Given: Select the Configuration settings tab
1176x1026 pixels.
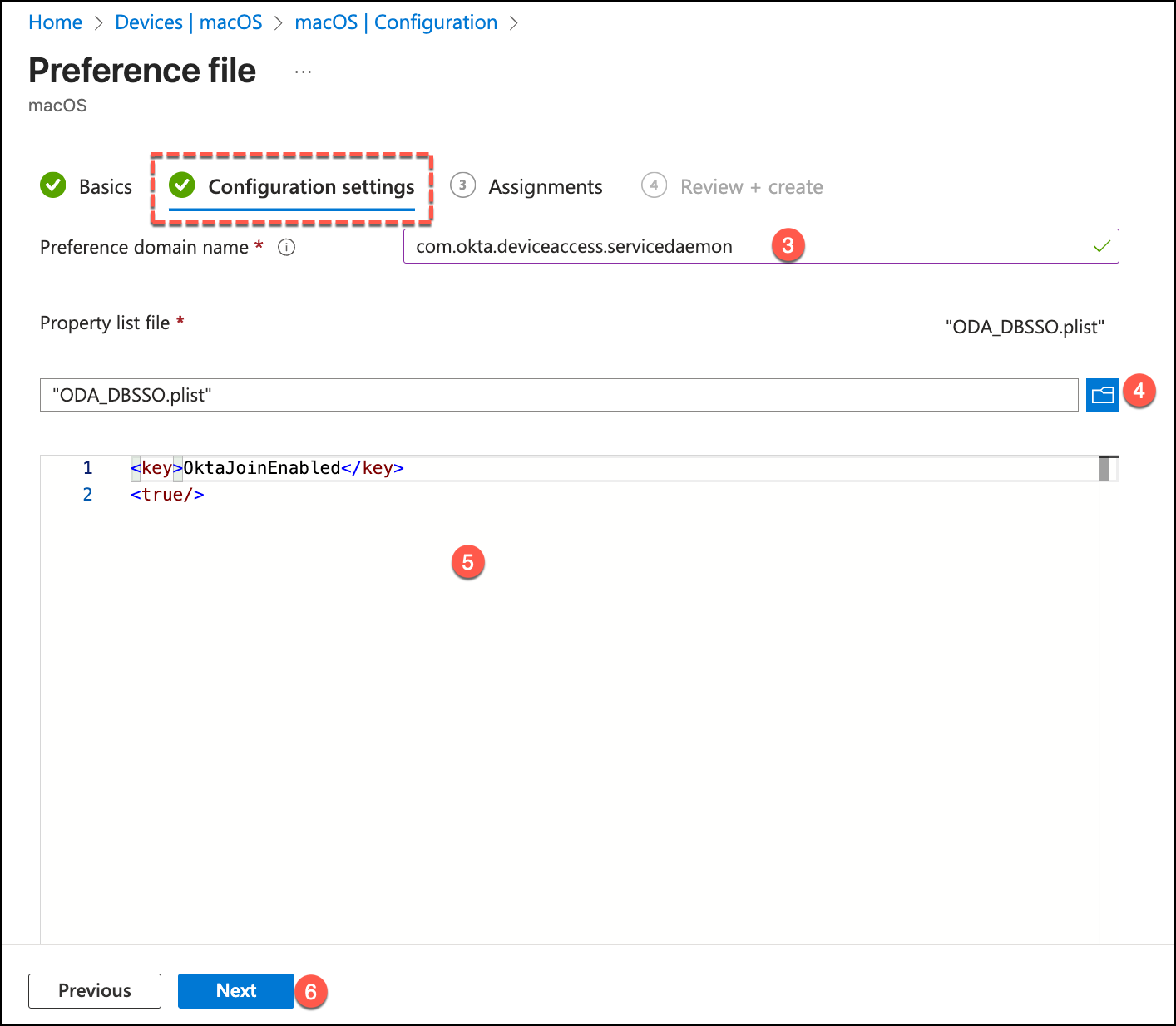Looking at the screenshot, I should (x=310, y=187).
